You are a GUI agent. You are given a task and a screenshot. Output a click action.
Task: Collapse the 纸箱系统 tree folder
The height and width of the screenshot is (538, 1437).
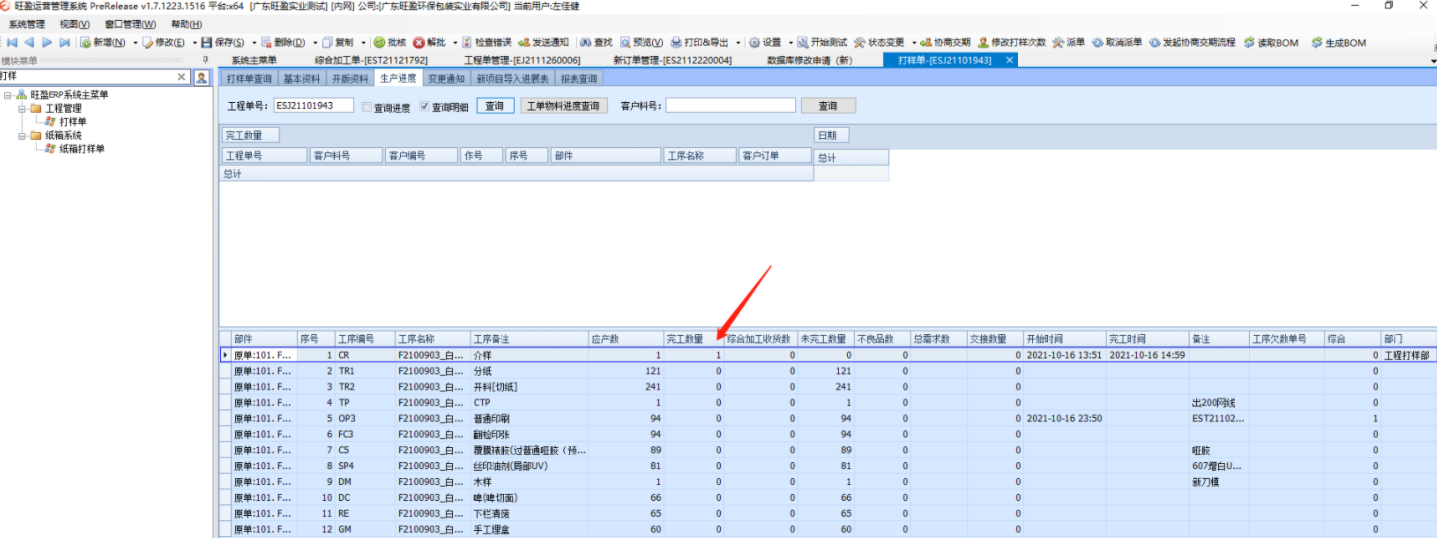point(21,135)
